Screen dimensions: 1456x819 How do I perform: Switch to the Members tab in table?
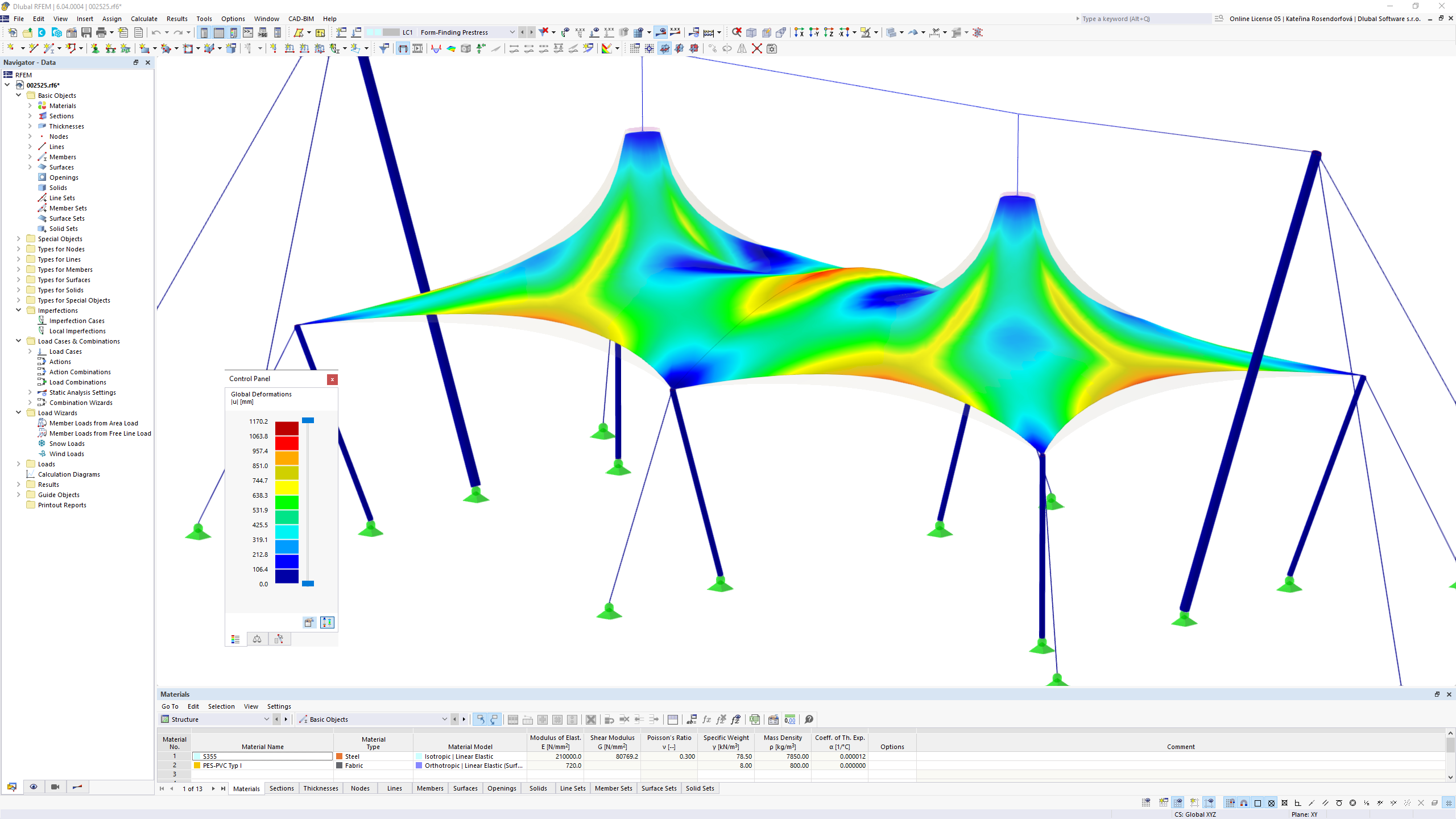pyautogui.click(x=430, y=788)
